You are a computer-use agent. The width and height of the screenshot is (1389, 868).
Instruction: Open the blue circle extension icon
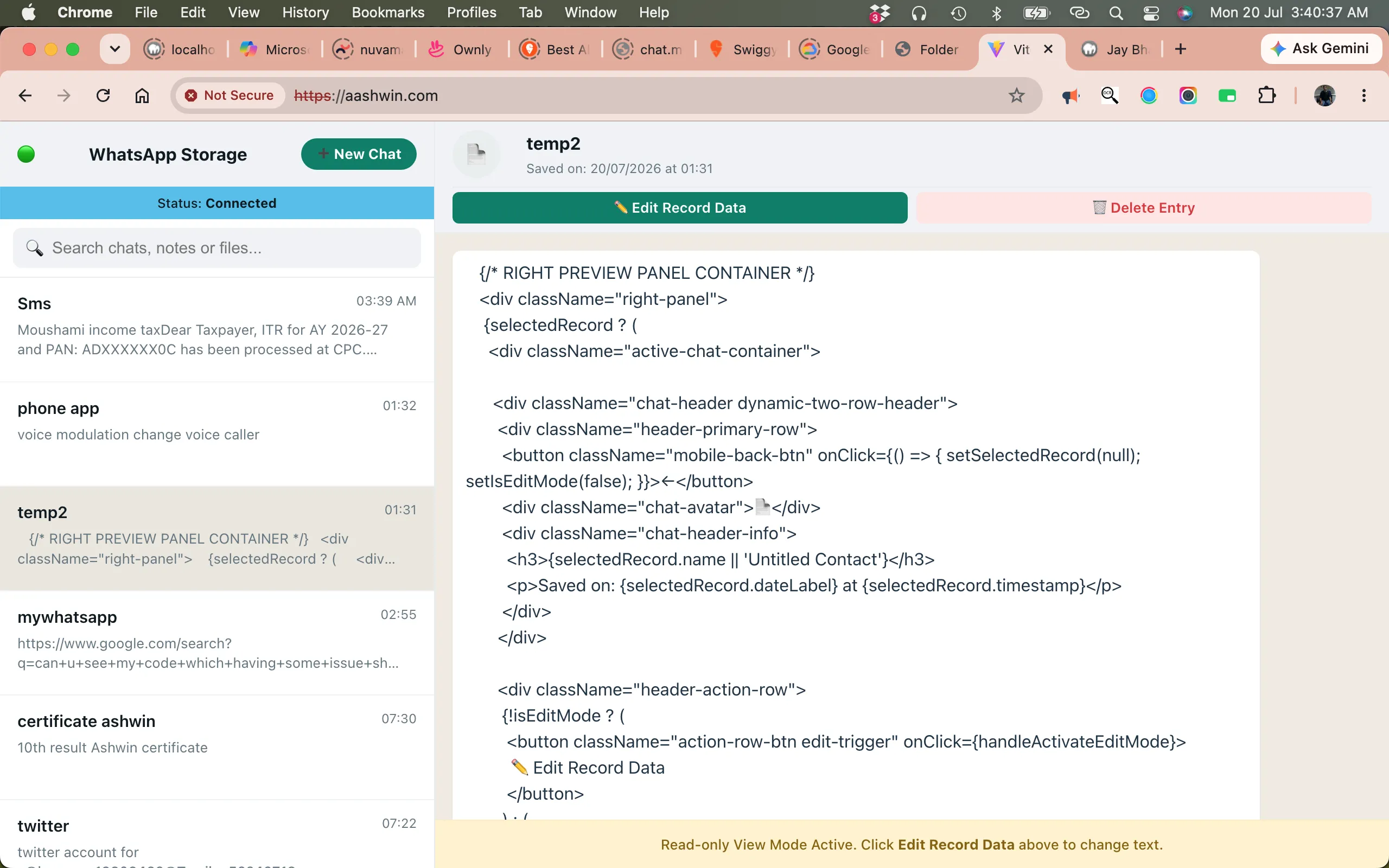coord(1149,96)
